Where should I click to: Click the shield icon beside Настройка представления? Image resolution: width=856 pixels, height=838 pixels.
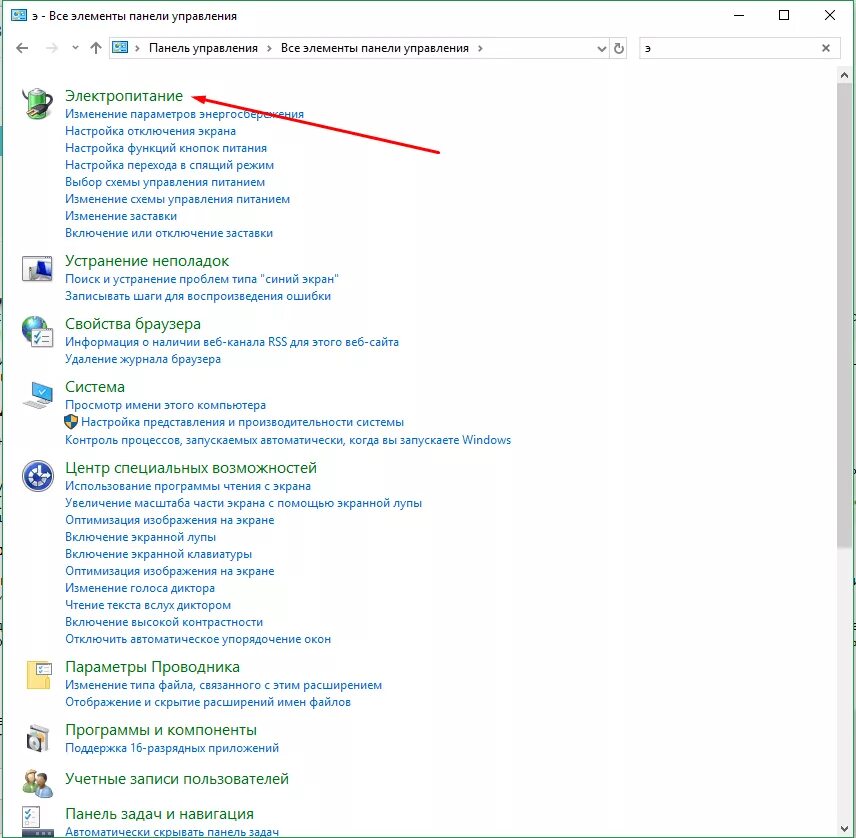point(71,421)
